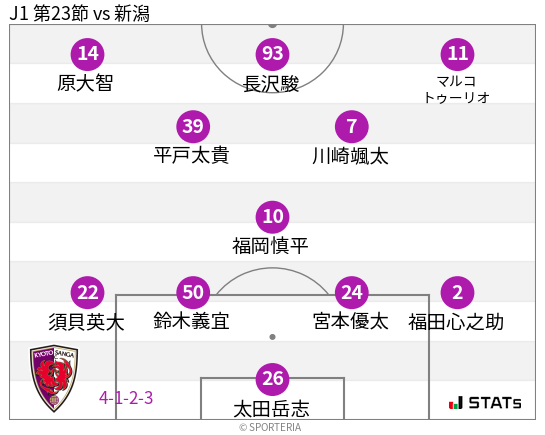Click the Kyoto Sanga club crest
The width and height of the screenshot is (545, 435).
tap(54, 378)
